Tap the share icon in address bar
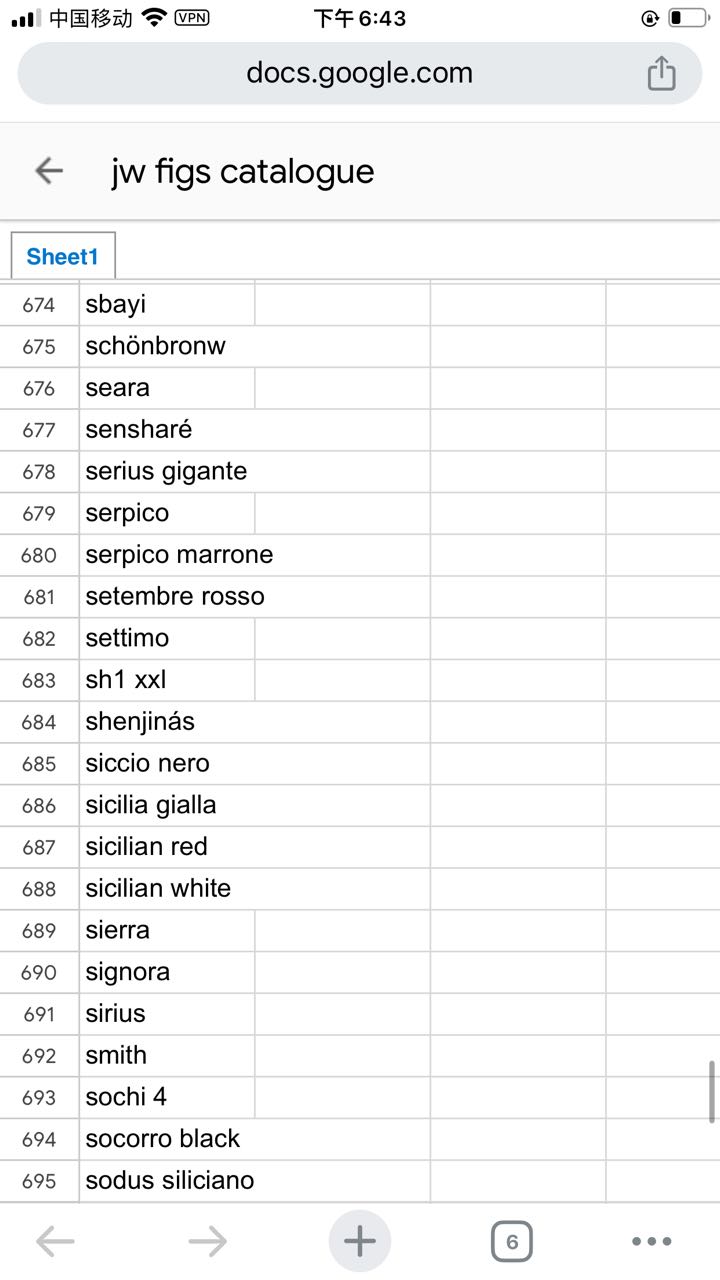This screenshot has height=1280, width=720. pos(661,73)
